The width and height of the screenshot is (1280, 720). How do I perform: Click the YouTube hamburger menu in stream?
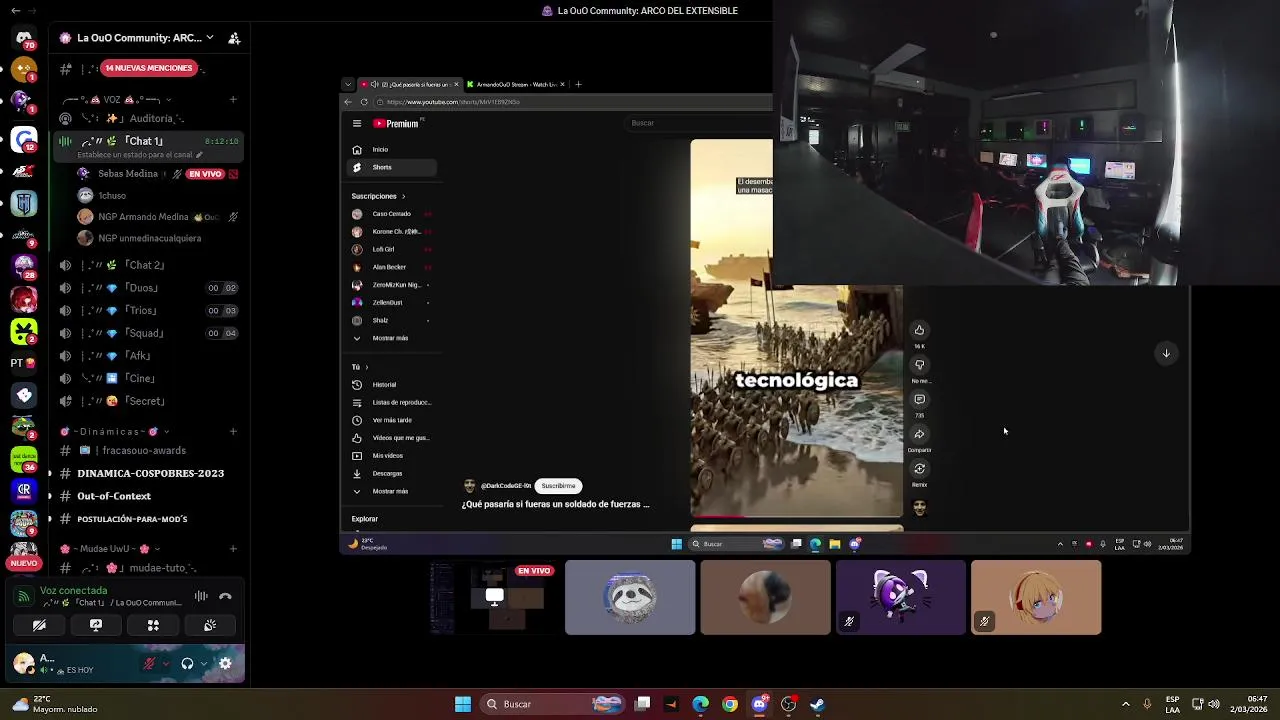tap(357, 124)
